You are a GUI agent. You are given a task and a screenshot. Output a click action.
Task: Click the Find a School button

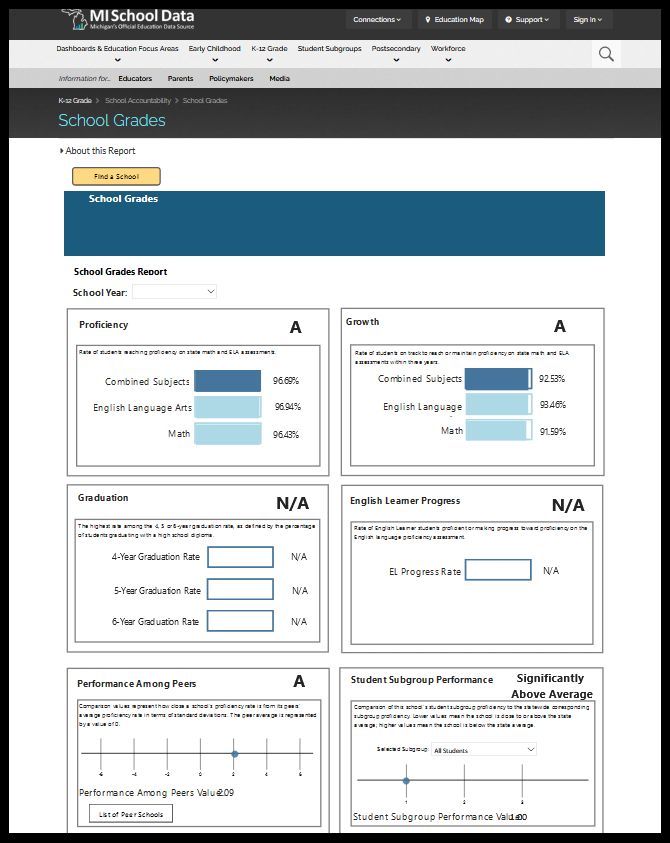click(x=116, y=176)
